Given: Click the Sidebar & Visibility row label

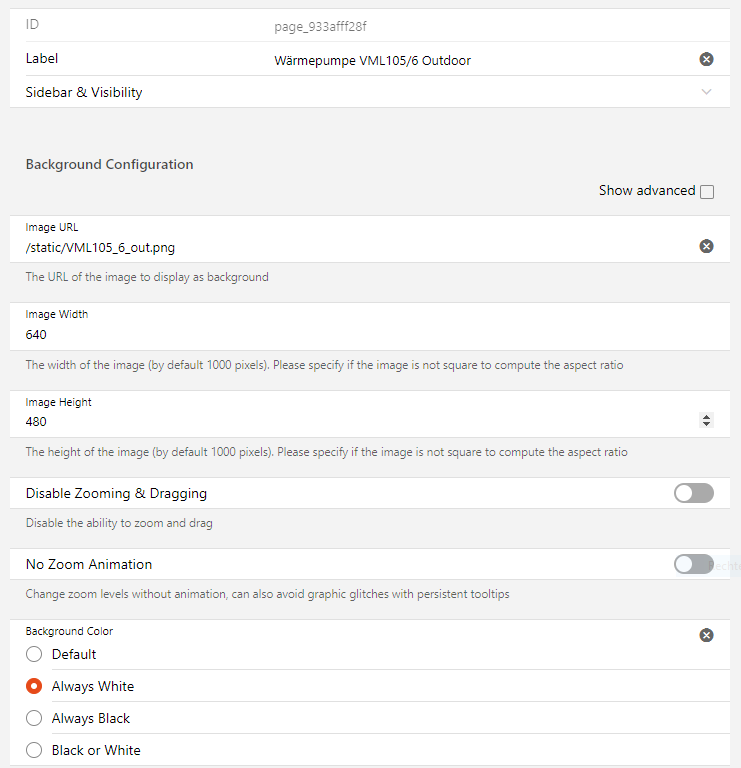Looking at the screenshot, I should [84, 92].
